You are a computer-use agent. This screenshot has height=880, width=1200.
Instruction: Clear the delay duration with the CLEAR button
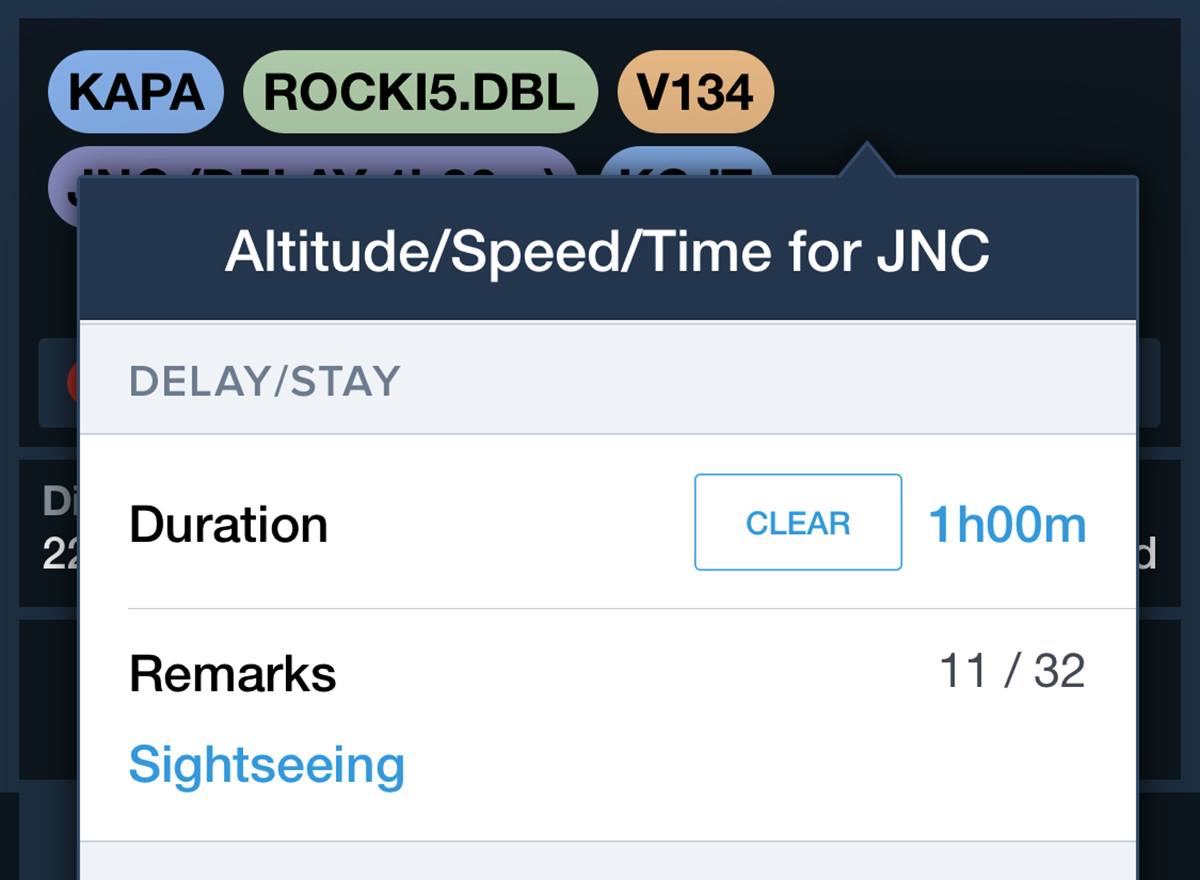[x=798, y=522]
